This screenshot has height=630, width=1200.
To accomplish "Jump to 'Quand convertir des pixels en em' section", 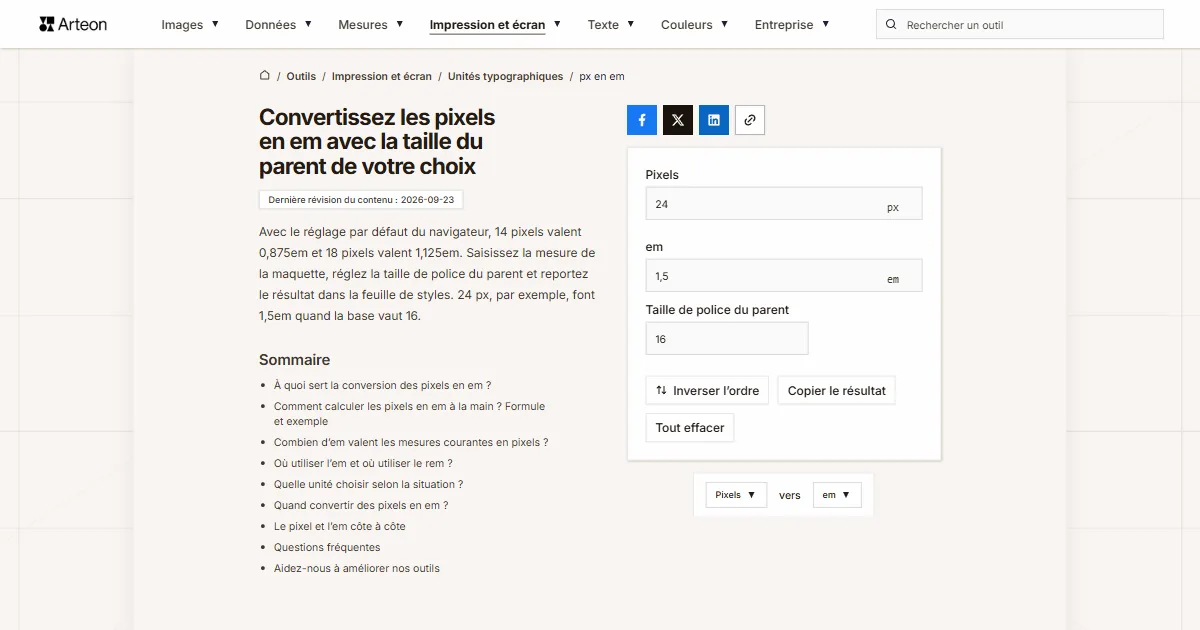I will click(361, 505).
